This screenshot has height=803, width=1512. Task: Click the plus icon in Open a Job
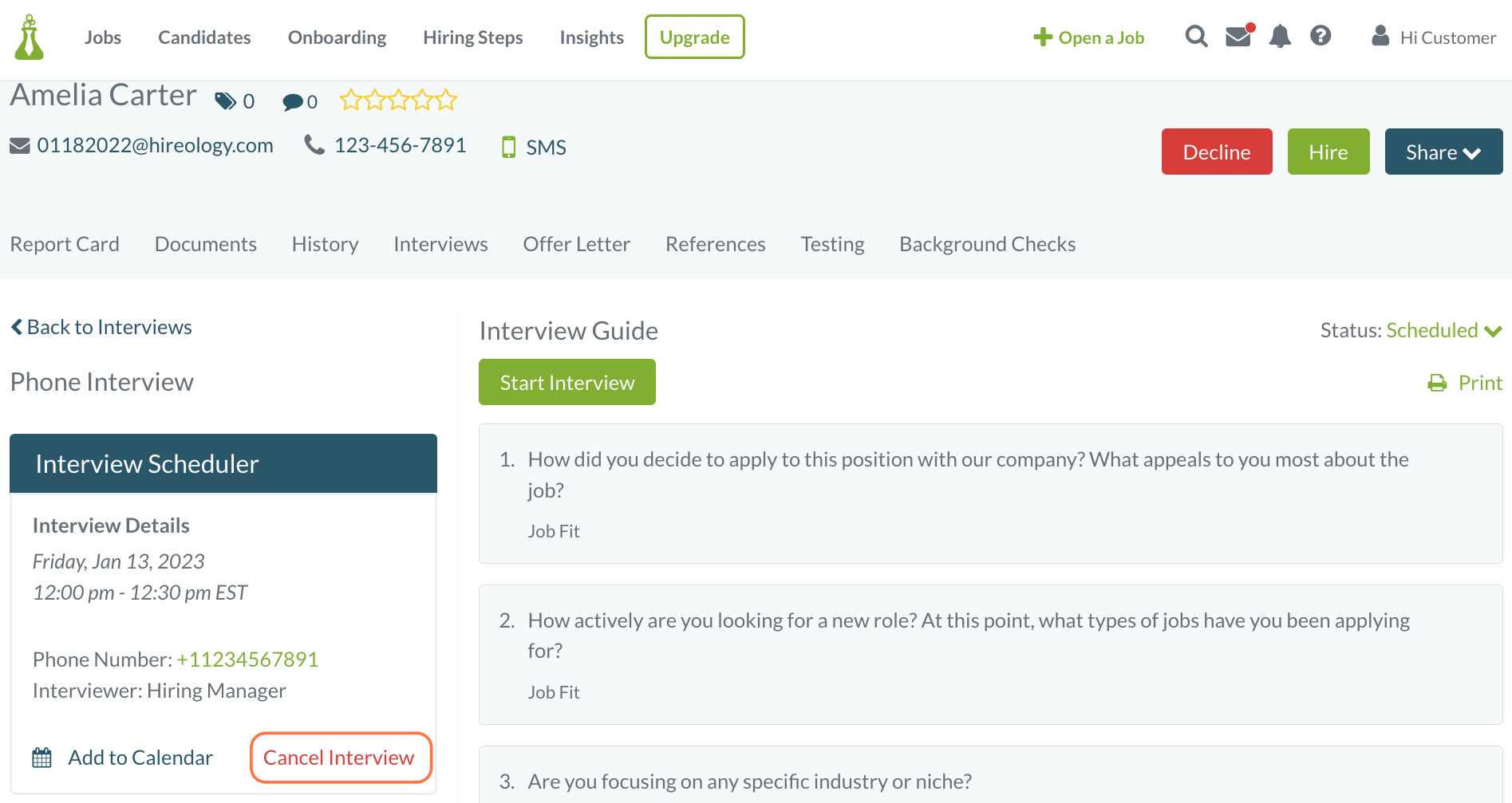point(1043,37)
